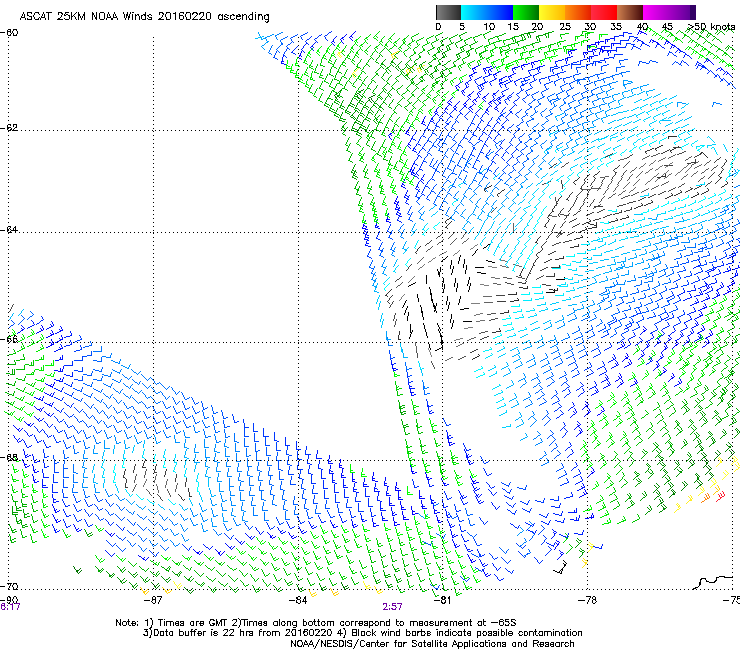Screen dimensions: 740x650
Task: Click the brown 35-40 knots legend swatch
Action: tap(630, 12)
